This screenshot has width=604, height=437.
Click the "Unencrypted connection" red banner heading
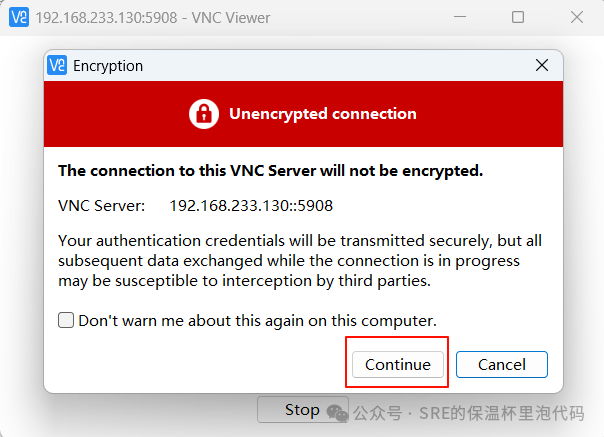(322, 114)
